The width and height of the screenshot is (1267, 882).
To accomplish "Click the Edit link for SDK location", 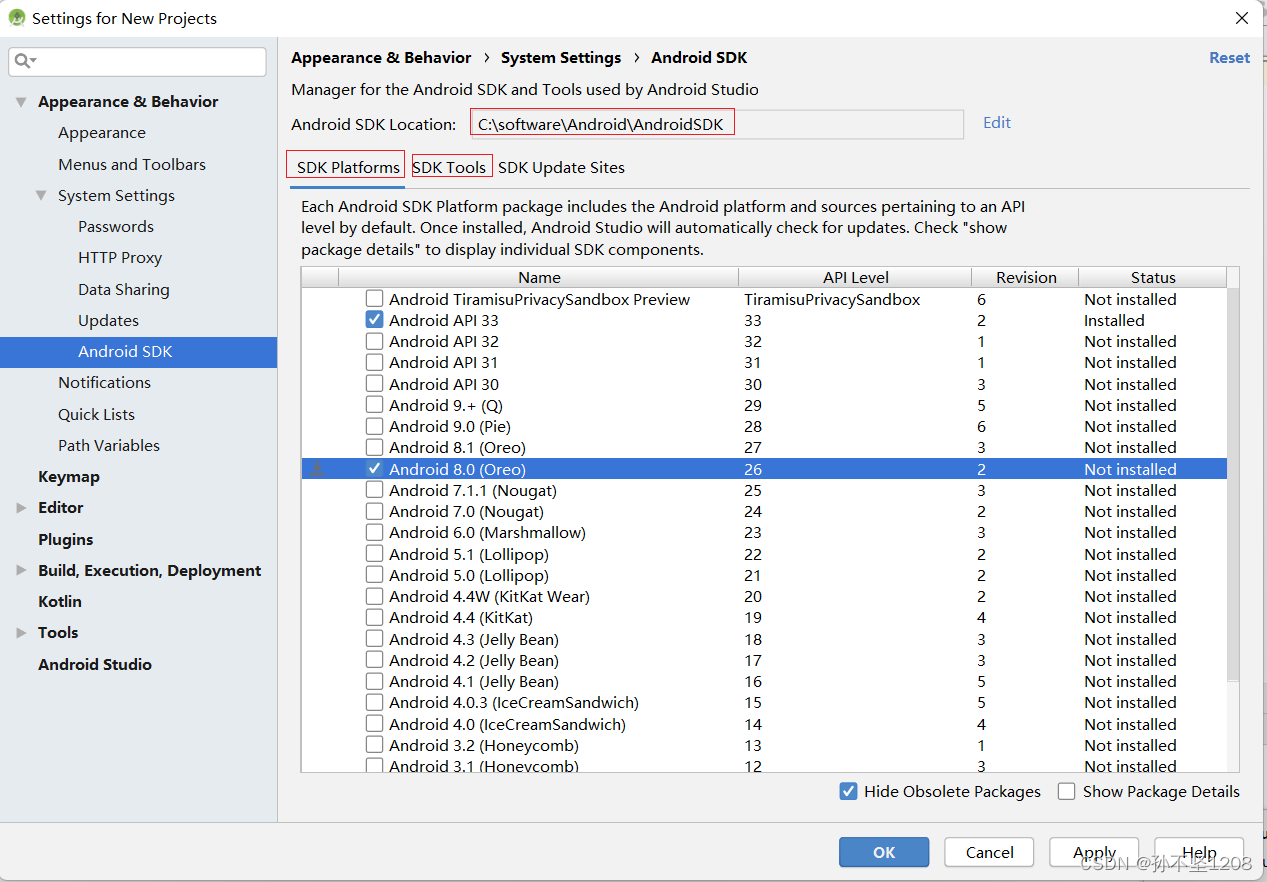I will pyautogui.click(x=996, y=122).
